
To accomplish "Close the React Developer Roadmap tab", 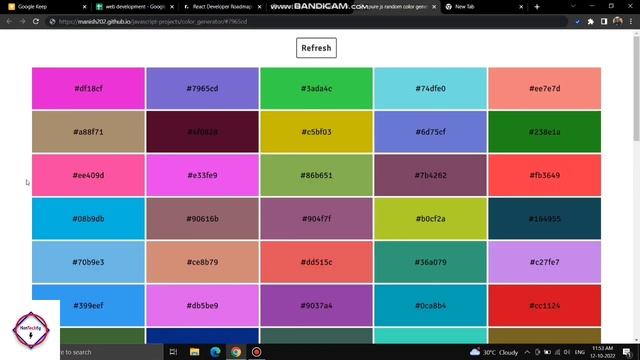I will 259,7.
